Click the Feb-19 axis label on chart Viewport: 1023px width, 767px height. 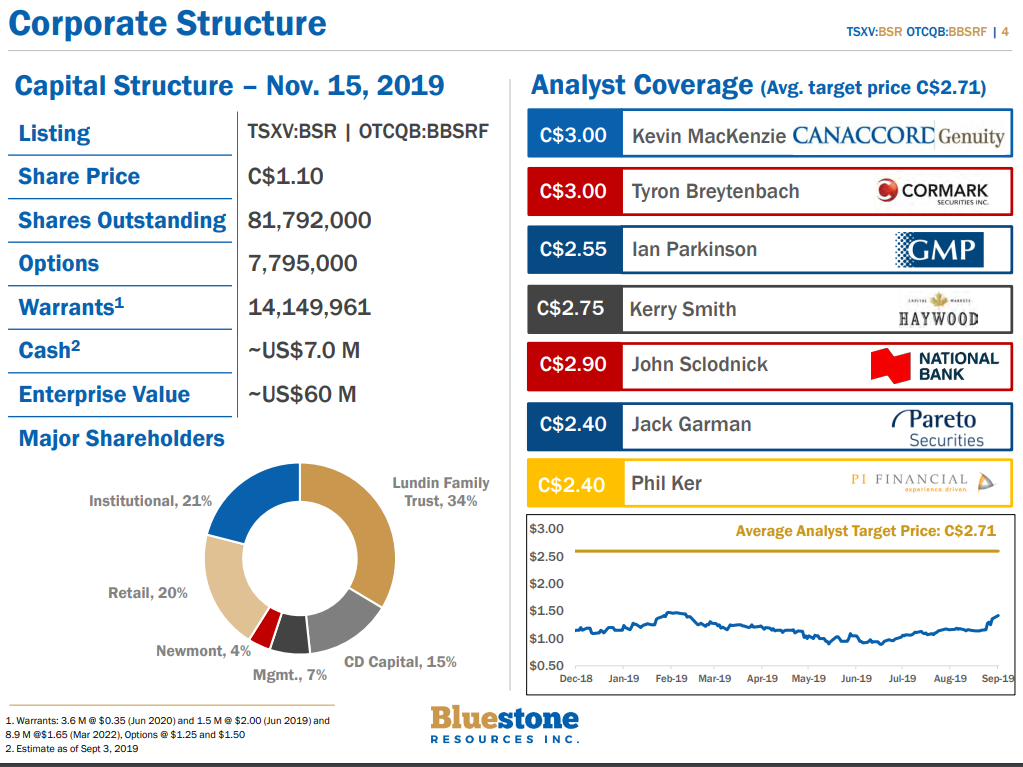coord(671,678)
